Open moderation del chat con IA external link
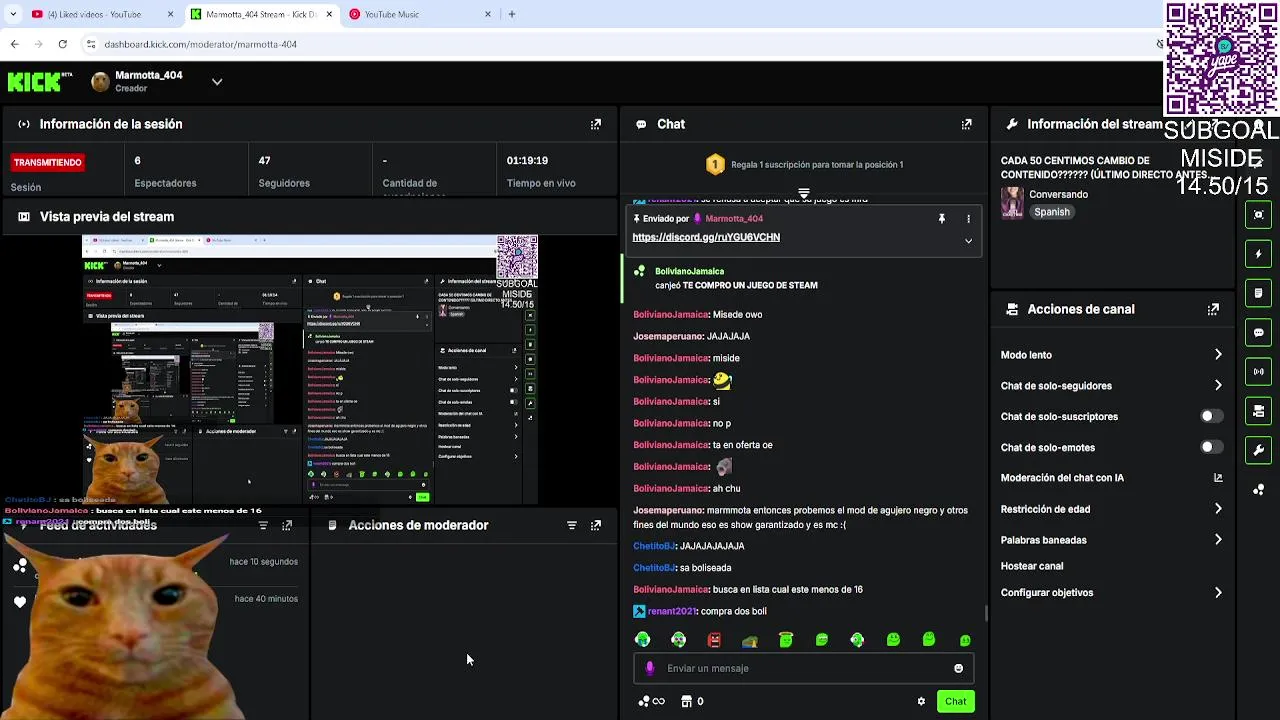 [x=1218, y=478]
